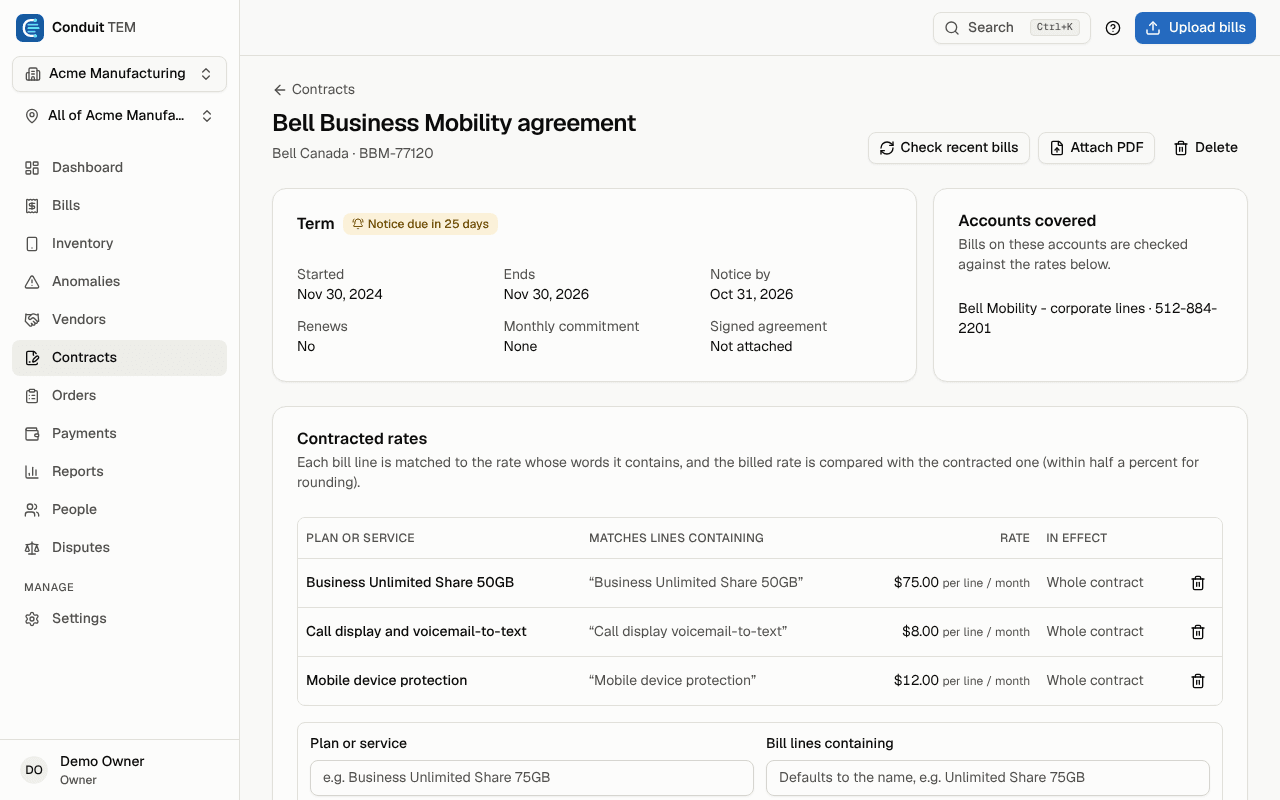Image resolution: width=1280 pixels, height=800 pixels.
Task: Select Contracts in the sidebar
Action: click(x=120, y=358)
